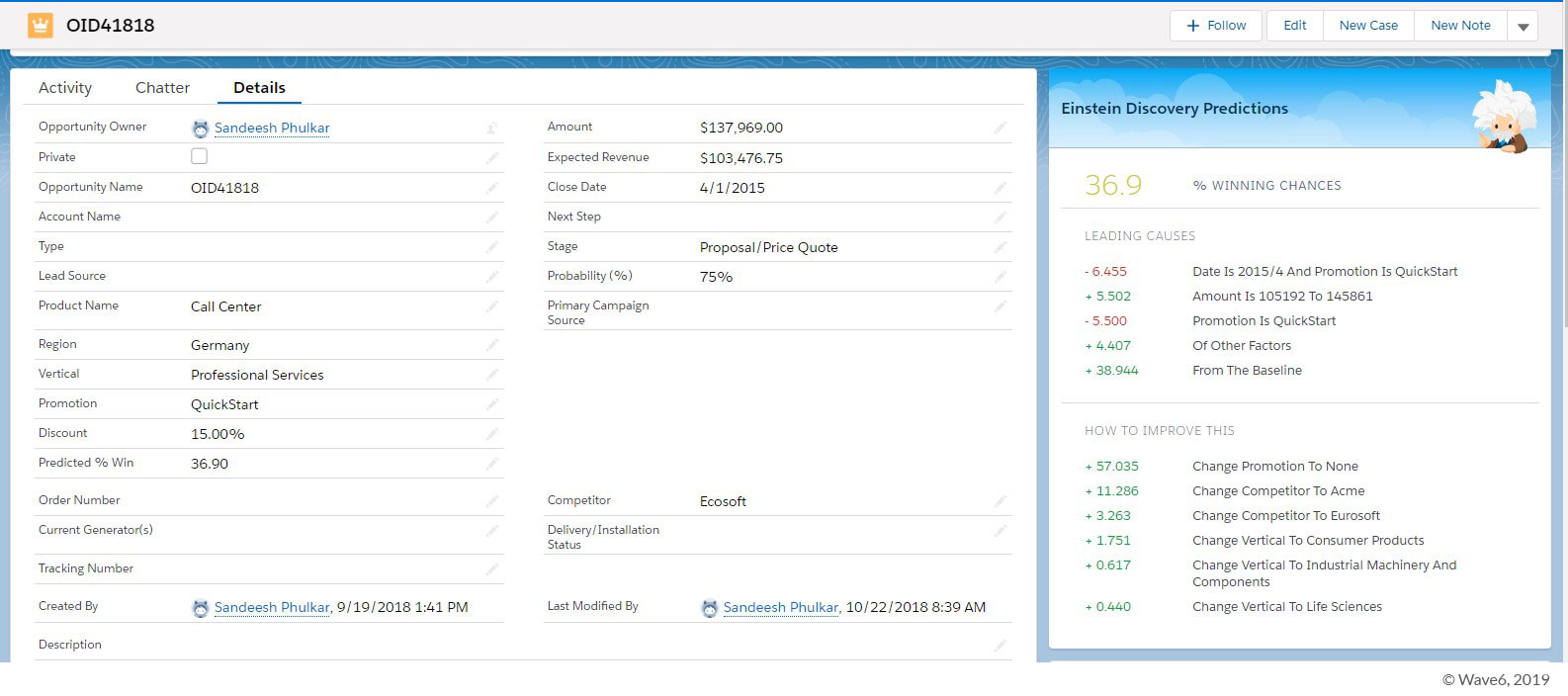Edit Opportunity Name via pencil icon
This screenshot has height=696, width=1568.
coord(491,188)
